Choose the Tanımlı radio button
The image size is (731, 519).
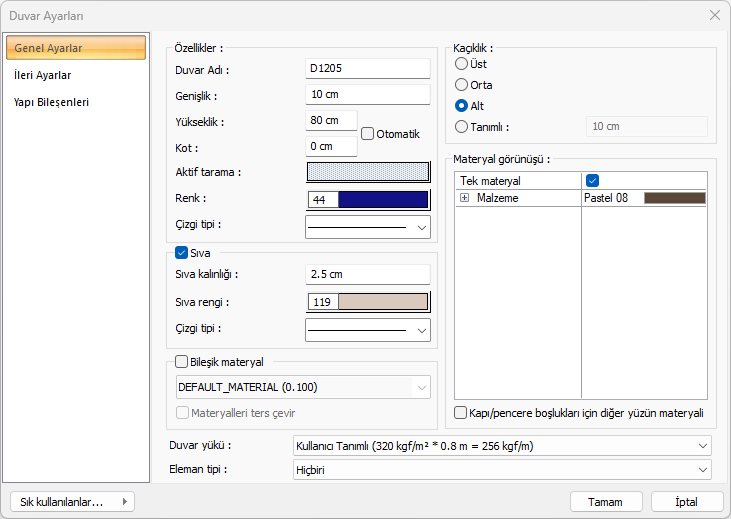(x=461, y=127)
